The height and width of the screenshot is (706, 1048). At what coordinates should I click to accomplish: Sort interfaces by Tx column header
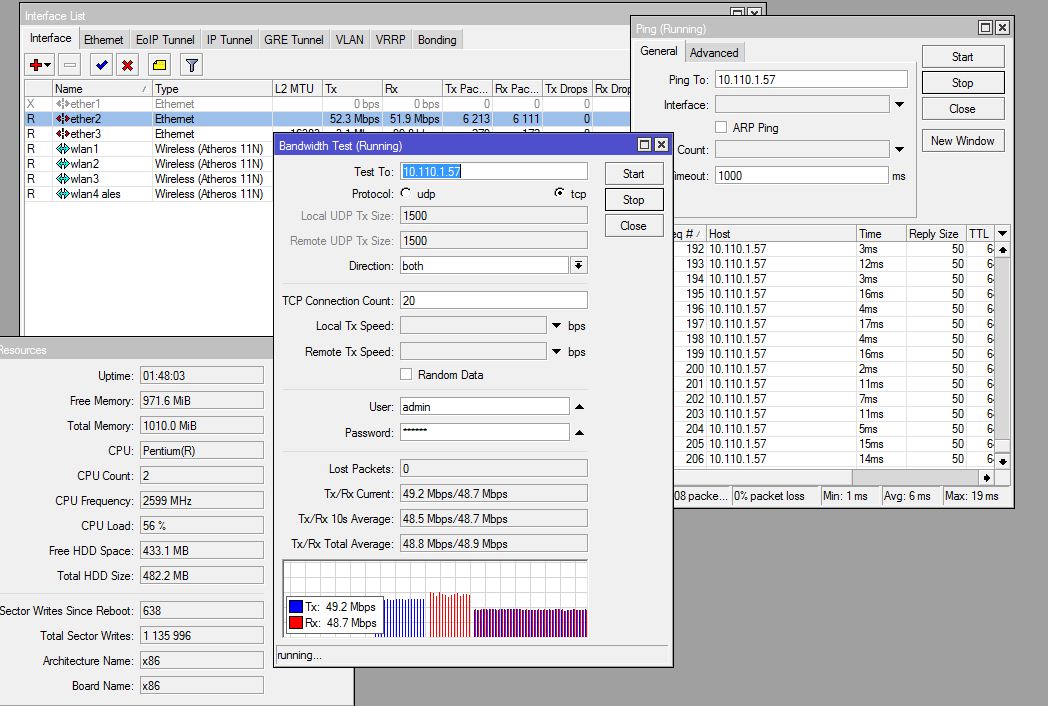click(352, 88)
